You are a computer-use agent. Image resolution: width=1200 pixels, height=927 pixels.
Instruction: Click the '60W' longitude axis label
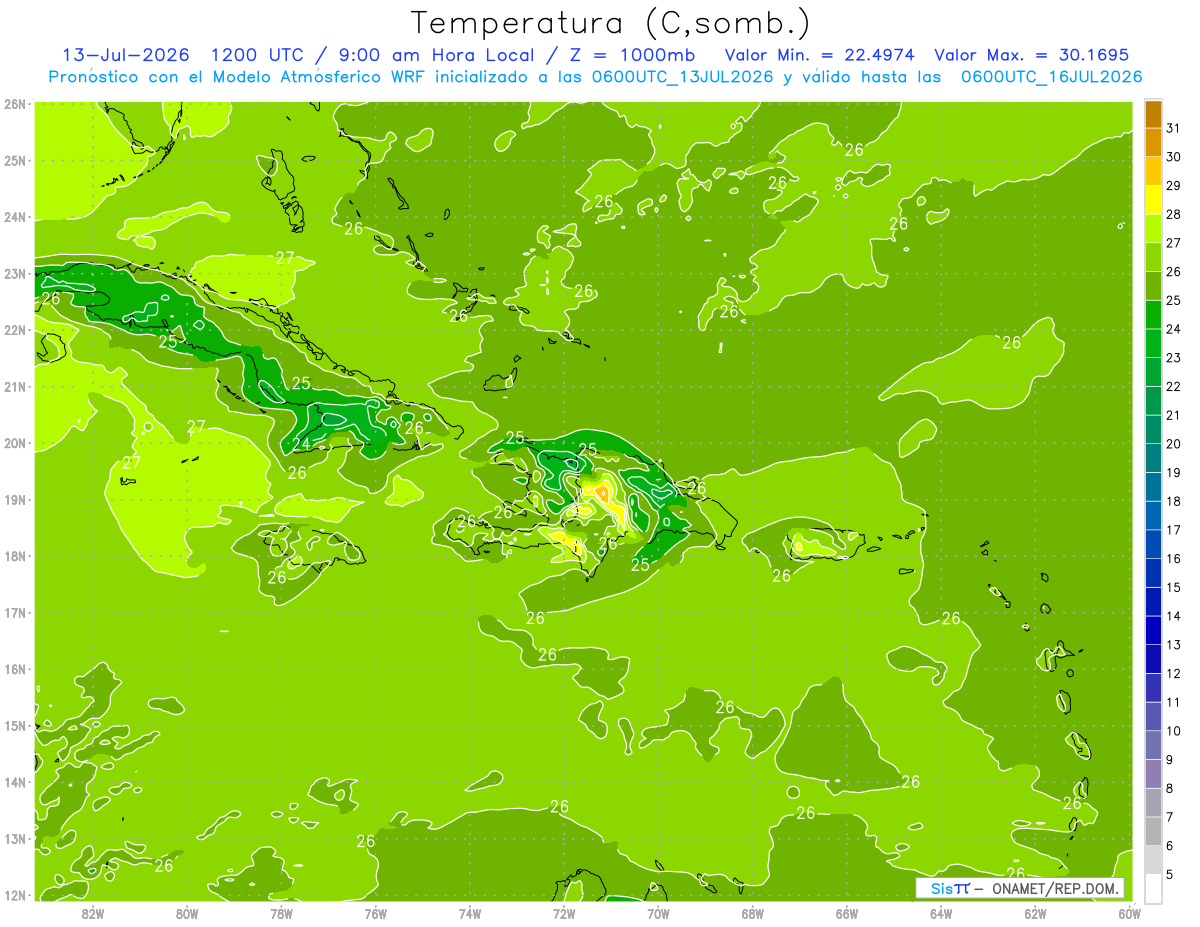tap(1129, 913)
